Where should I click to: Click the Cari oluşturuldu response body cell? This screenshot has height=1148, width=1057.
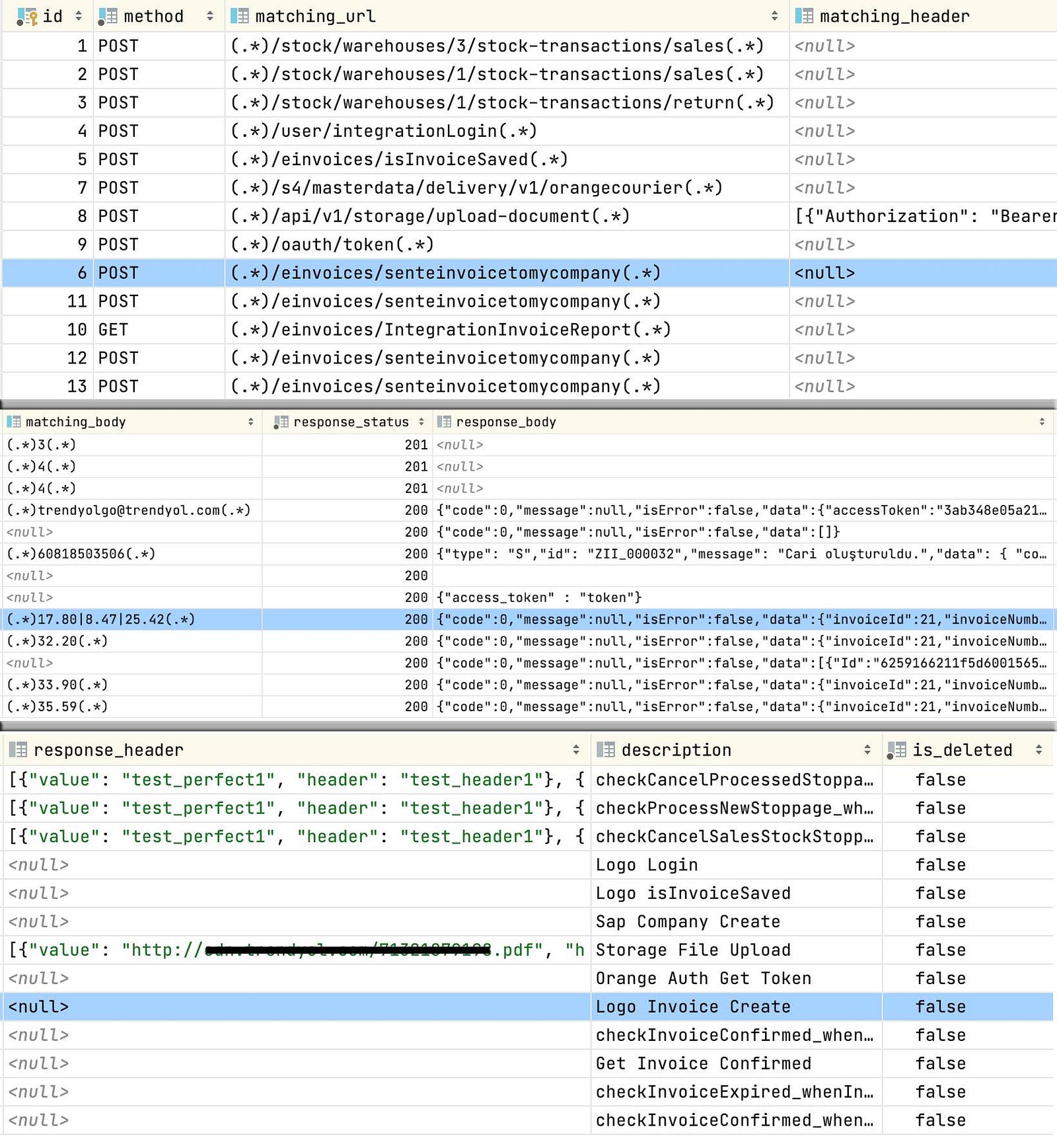(x=743, y=554)
